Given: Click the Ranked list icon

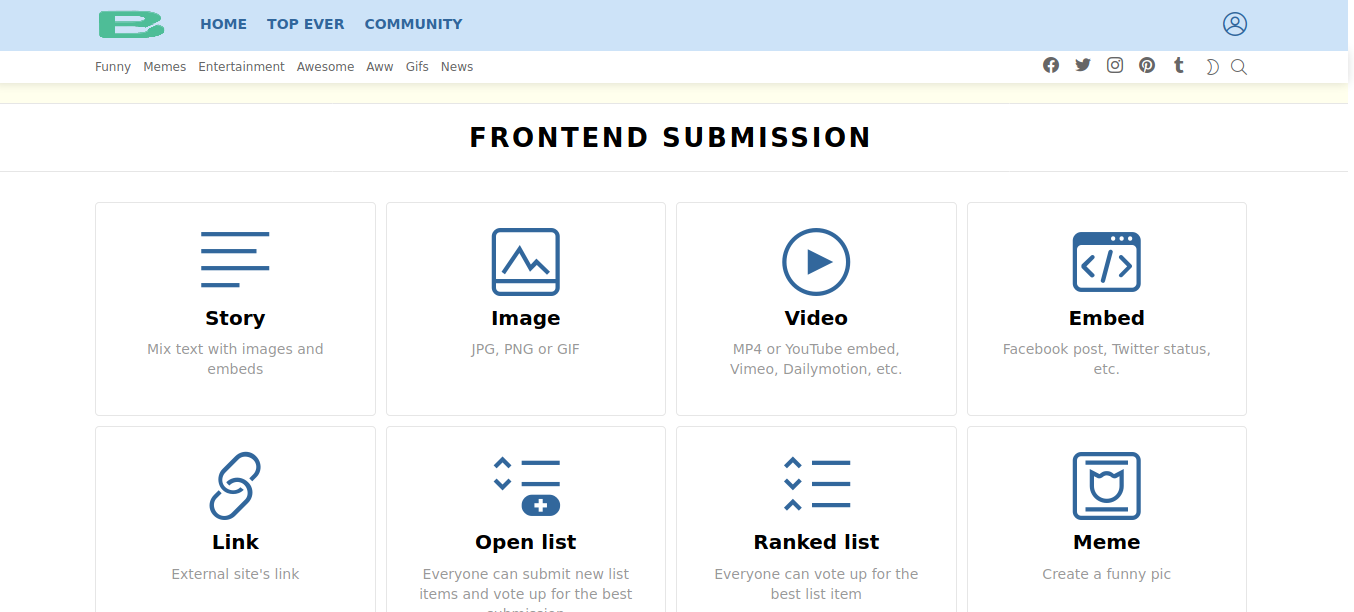Looking at the screenshot, I should point(817,484).
